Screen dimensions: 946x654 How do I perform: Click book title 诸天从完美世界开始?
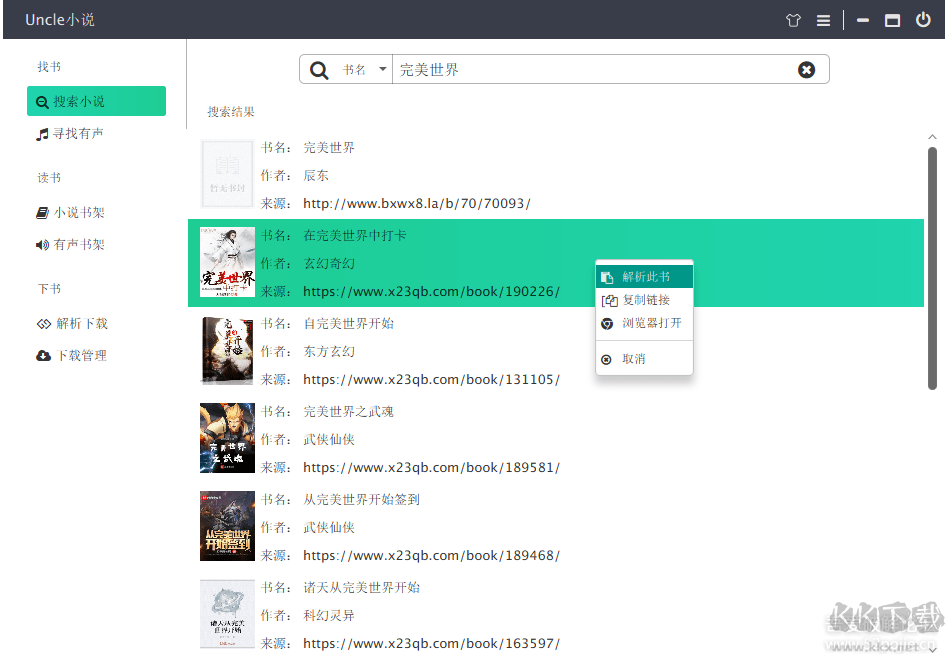point(361,588)
